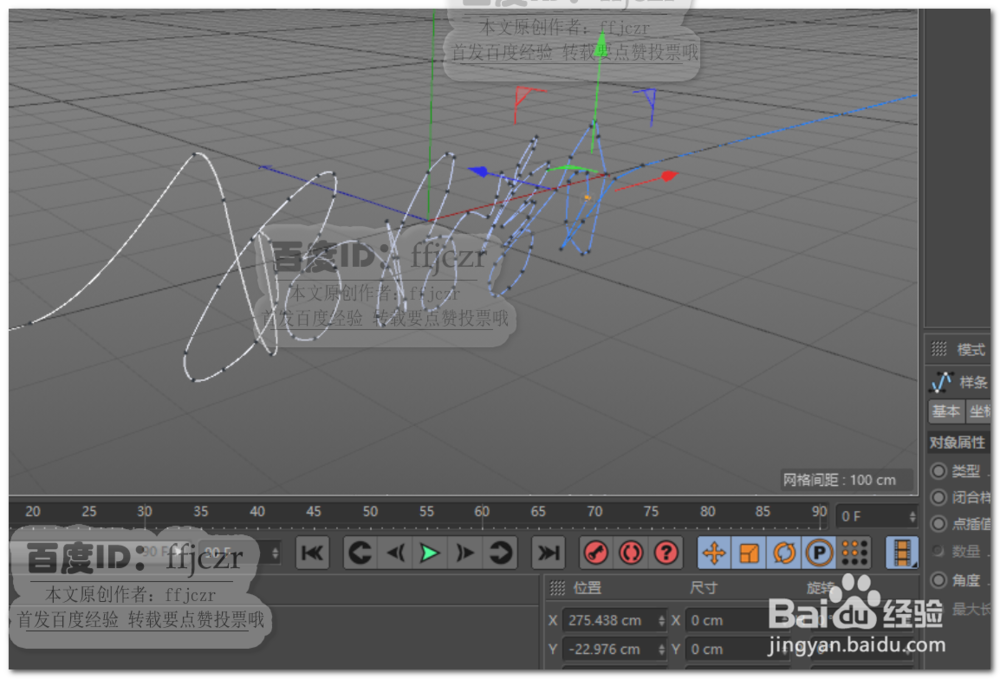1000x679 pixels.
Task: Switch to the 基本 tab
Action: [x=946, y=411]
